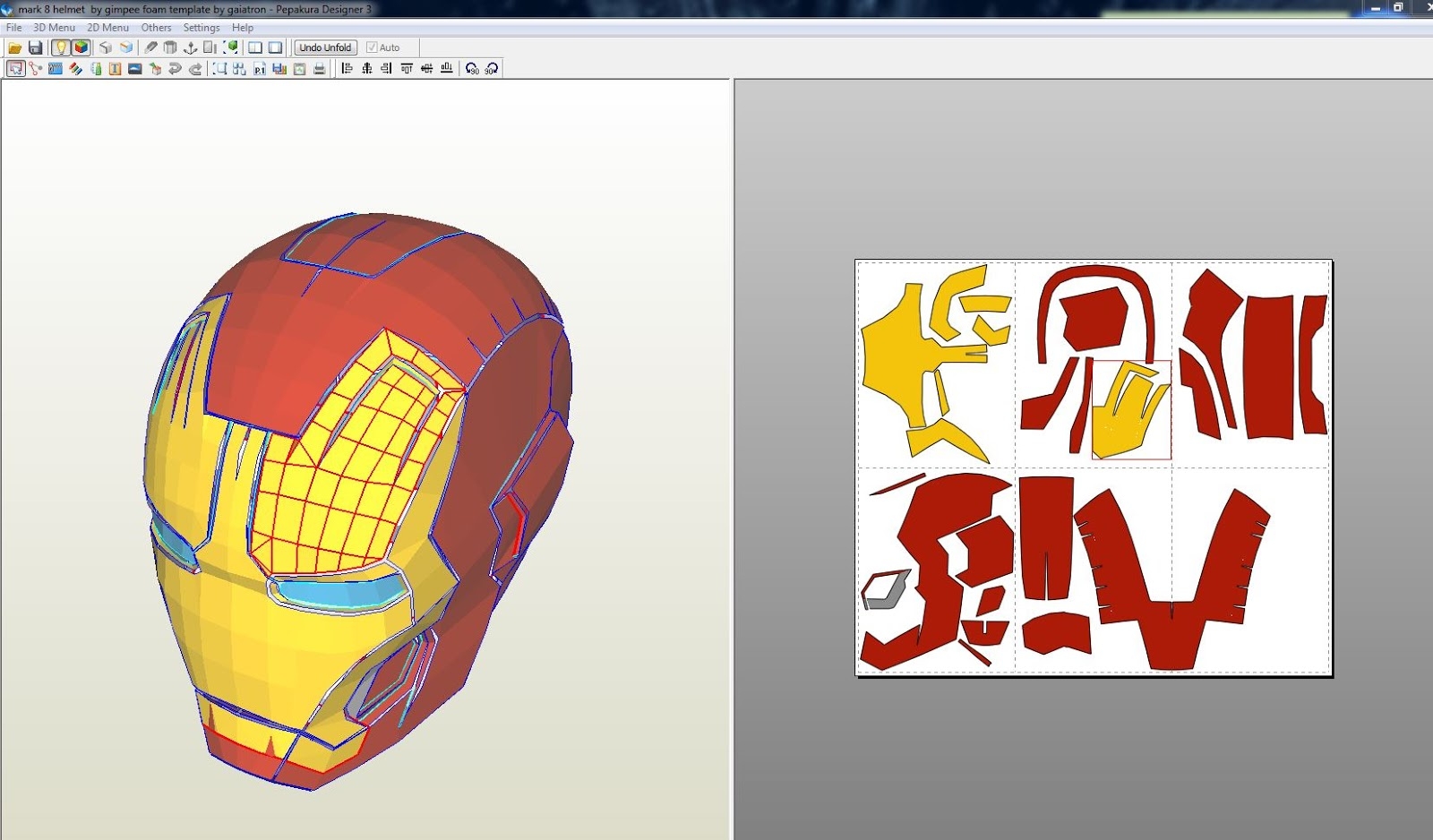Click the undo arrow icon
Viewport: 1433px width, 840px height.
[175, 68]
